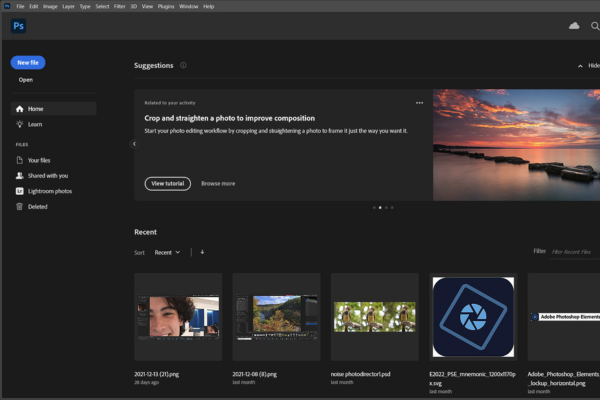Open Lightroom photos in sidebar

54,191
